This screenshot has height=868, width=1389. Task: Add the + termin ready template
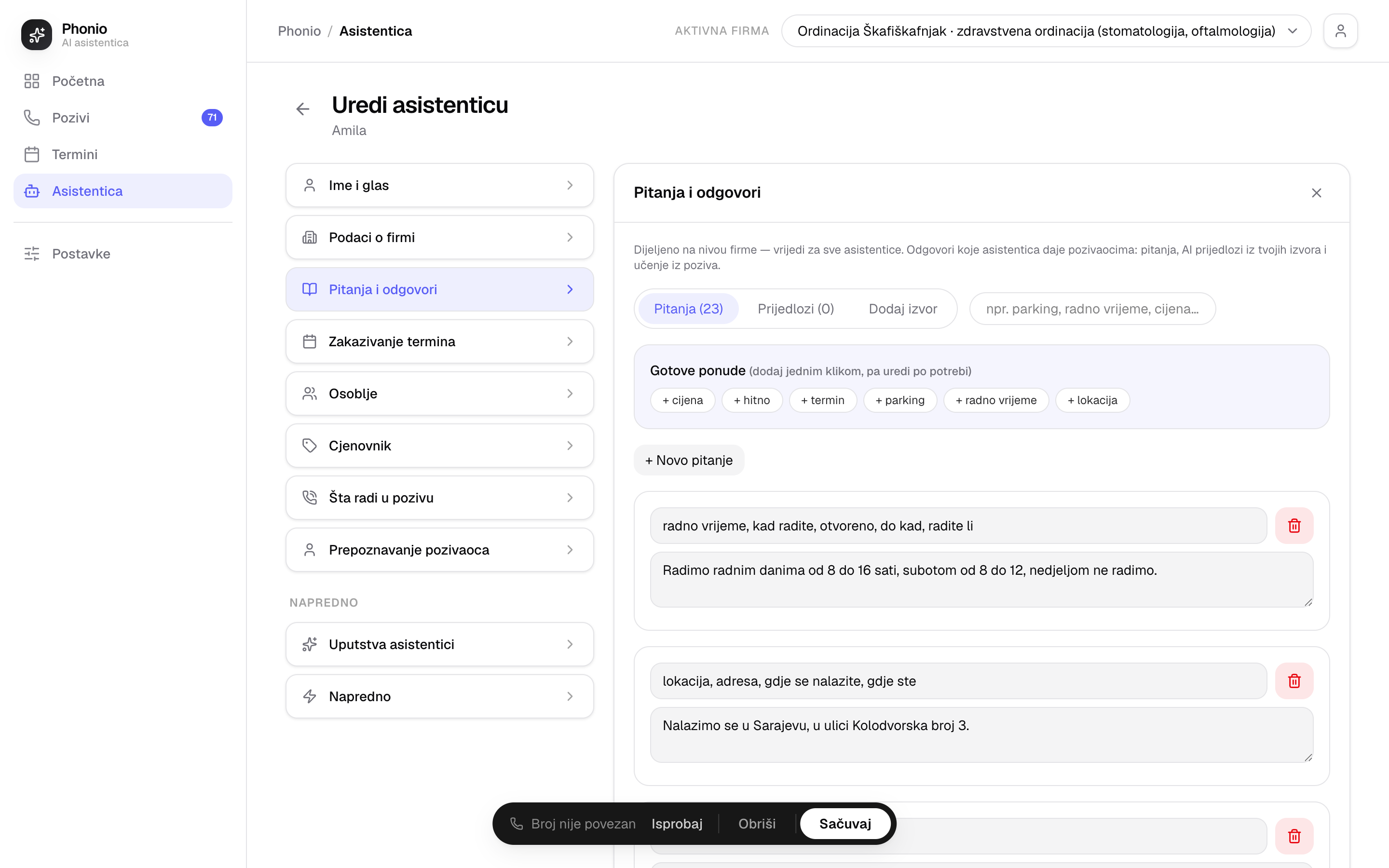point(822,400)
